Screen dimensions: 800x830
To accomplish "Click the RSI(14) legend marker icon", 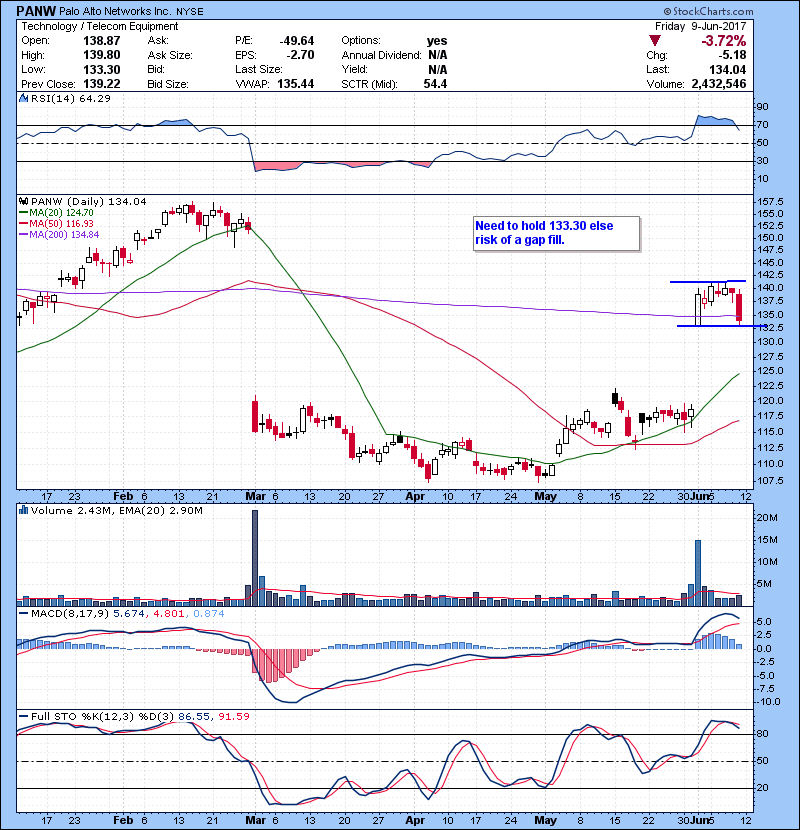I will (22, 99).
